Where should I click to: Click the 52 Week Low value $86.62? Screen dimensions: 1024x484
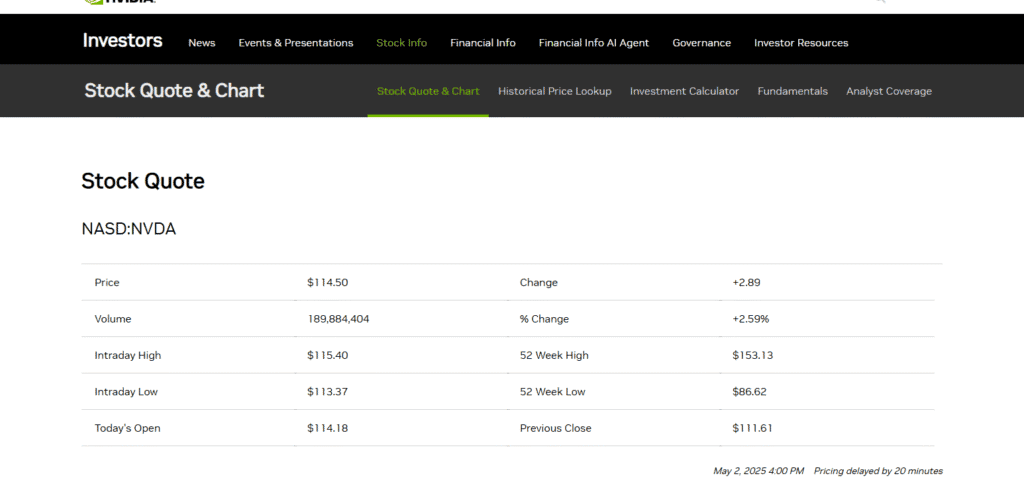pos(749,392)
